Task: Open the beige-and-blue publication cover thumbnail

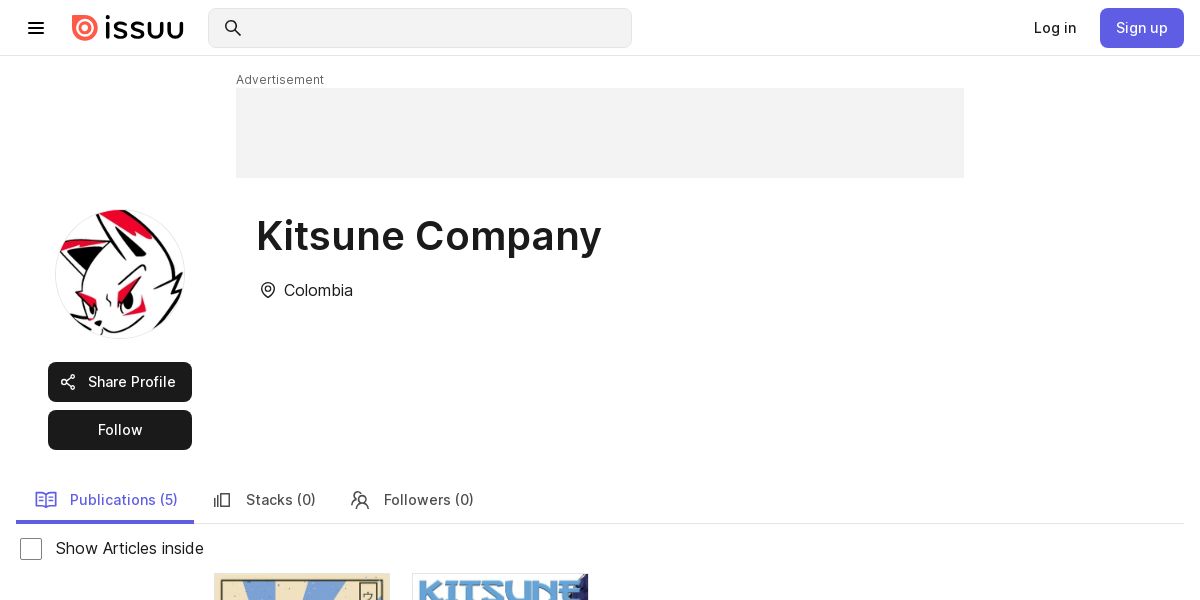Action: tap(302, 587)
